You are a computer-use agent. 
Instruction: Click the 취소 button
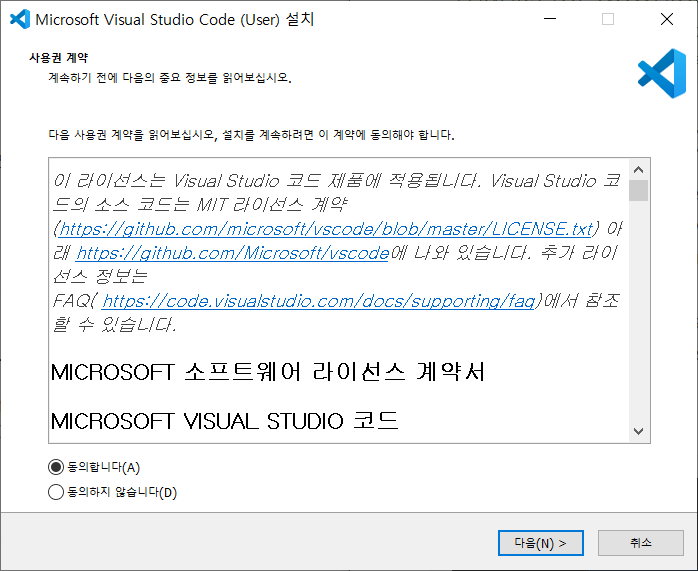point(641,543)
